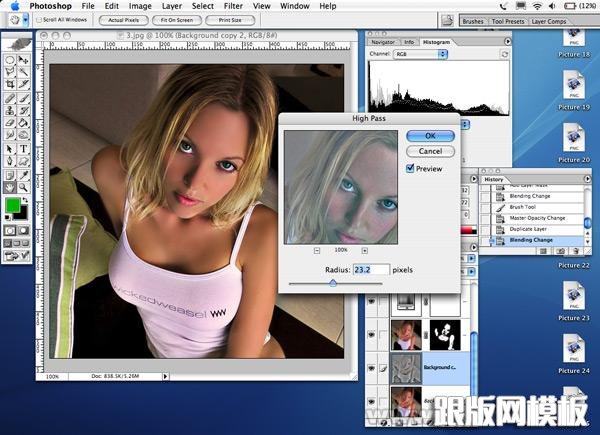This screenshot has width=600, height=435.
Task: Select the Path Selection arrow tool
Action: (10, 149)
